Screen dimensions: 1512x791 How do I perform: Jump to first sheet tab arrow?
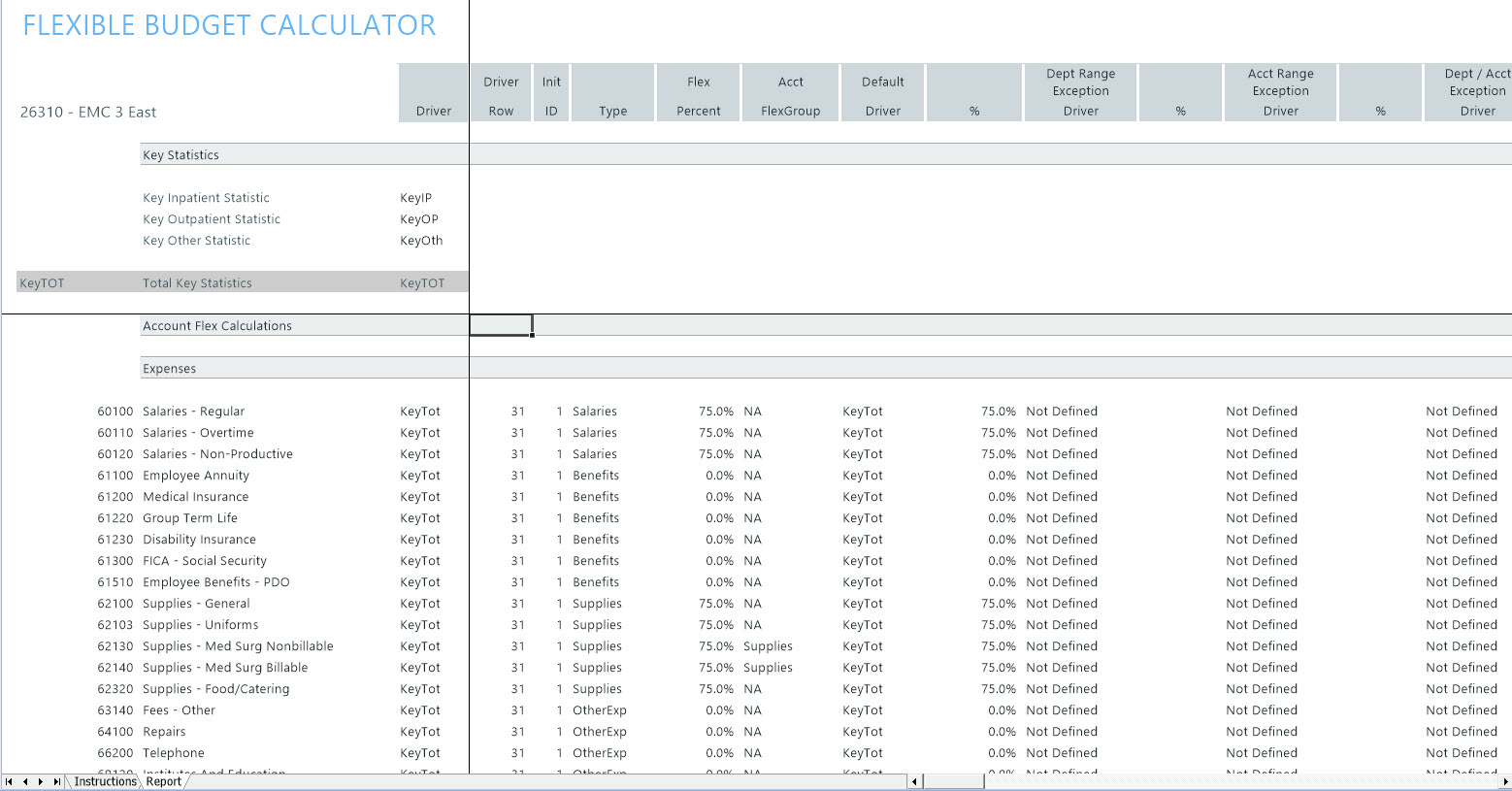click(x=9, y=781)
